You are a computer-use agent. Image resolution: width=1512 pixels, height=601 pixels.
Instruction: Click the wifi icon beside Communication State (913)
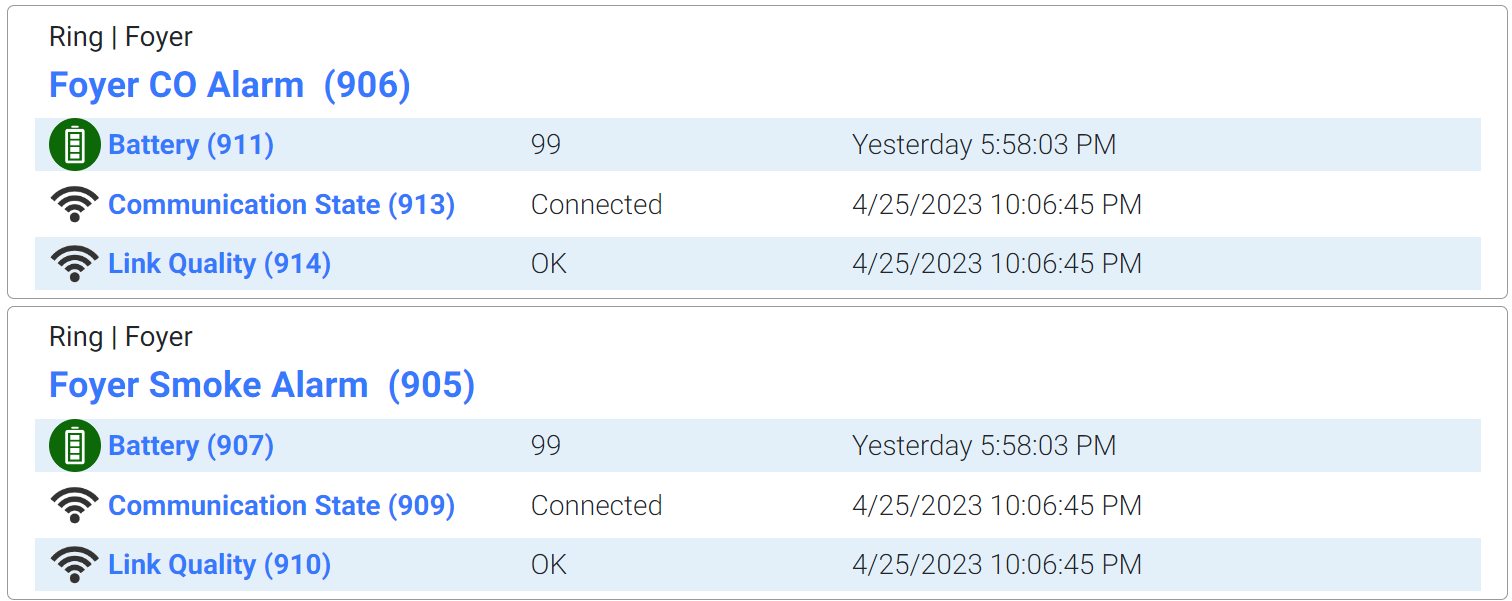(x=75, y=204)
